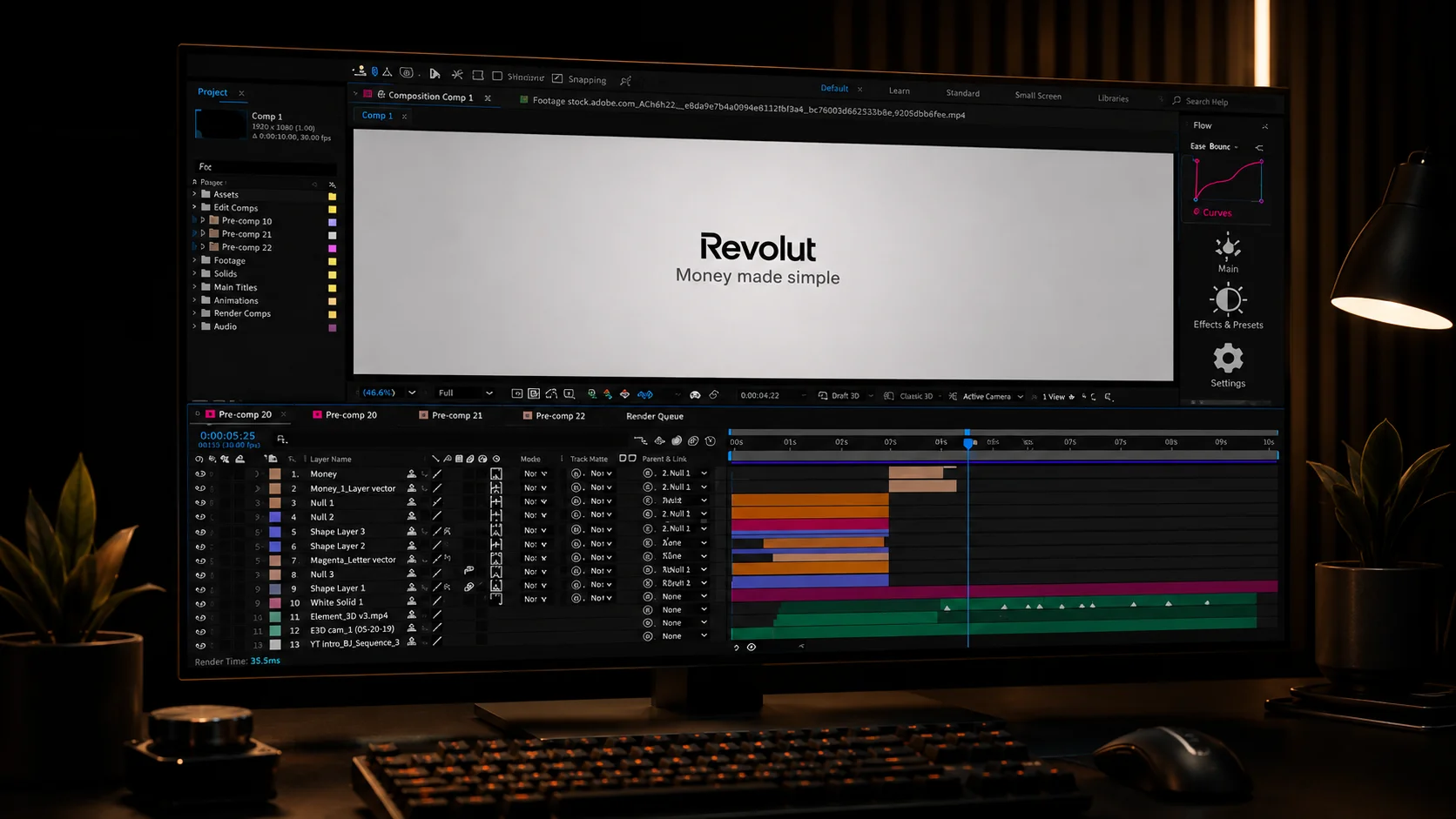The image size is (1456, 819).
Task: Click the bracket icon in the Money layer row
Action: point(495,474)
